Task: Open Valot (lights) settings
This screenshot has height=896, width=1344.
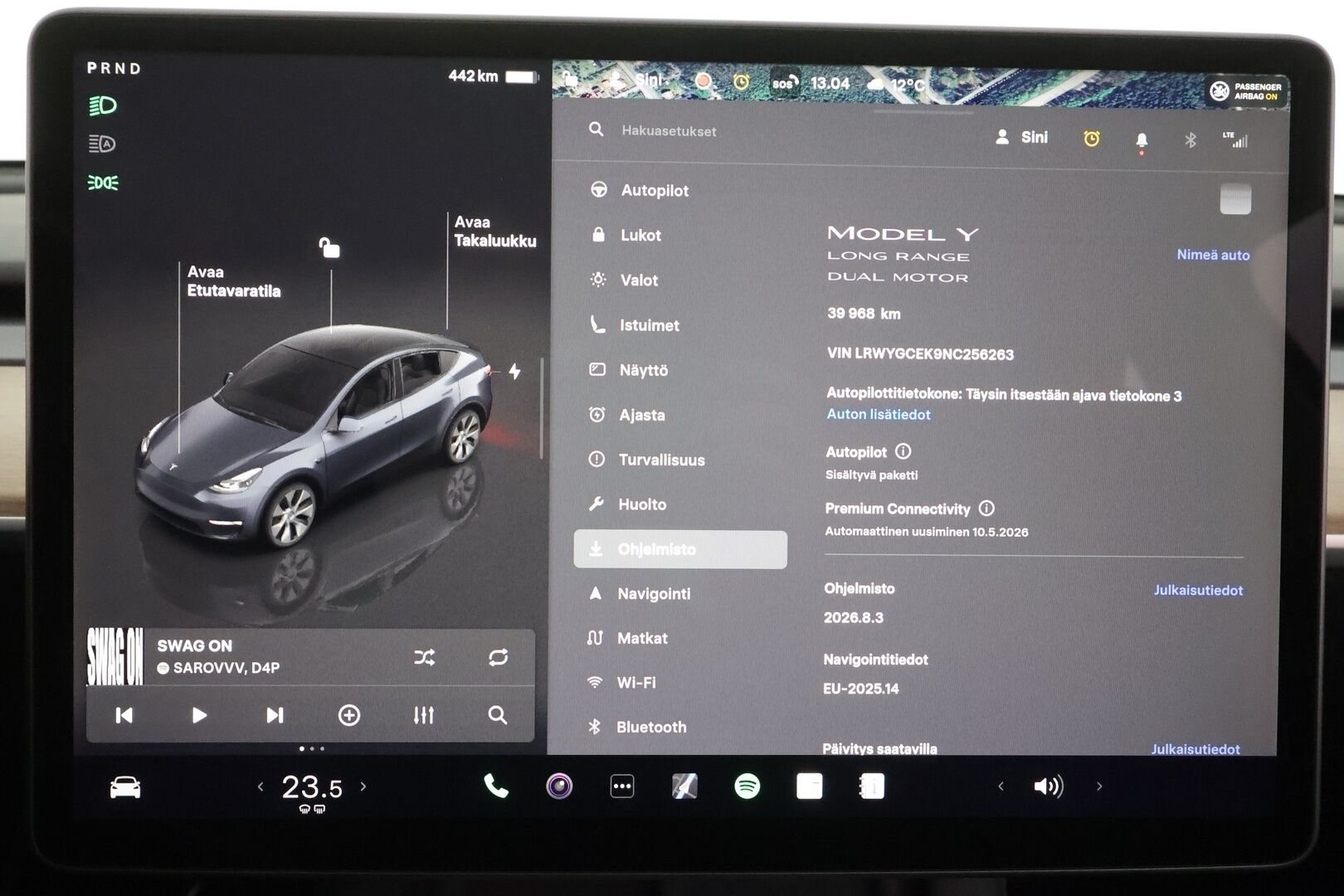Action: tap(624, 280)
